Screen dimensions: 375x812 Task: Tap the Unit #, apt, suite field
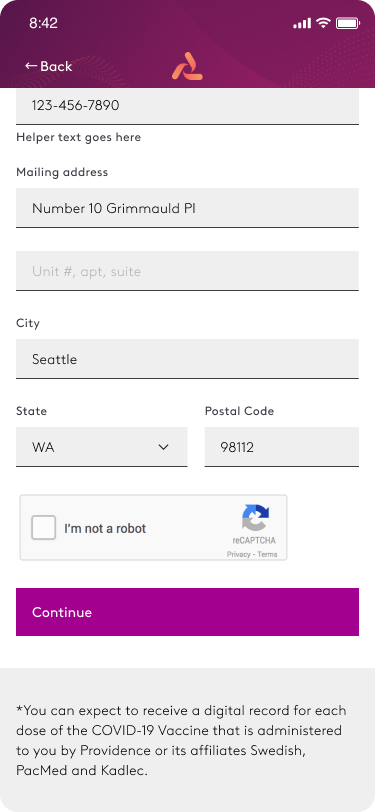click(188, 271)
